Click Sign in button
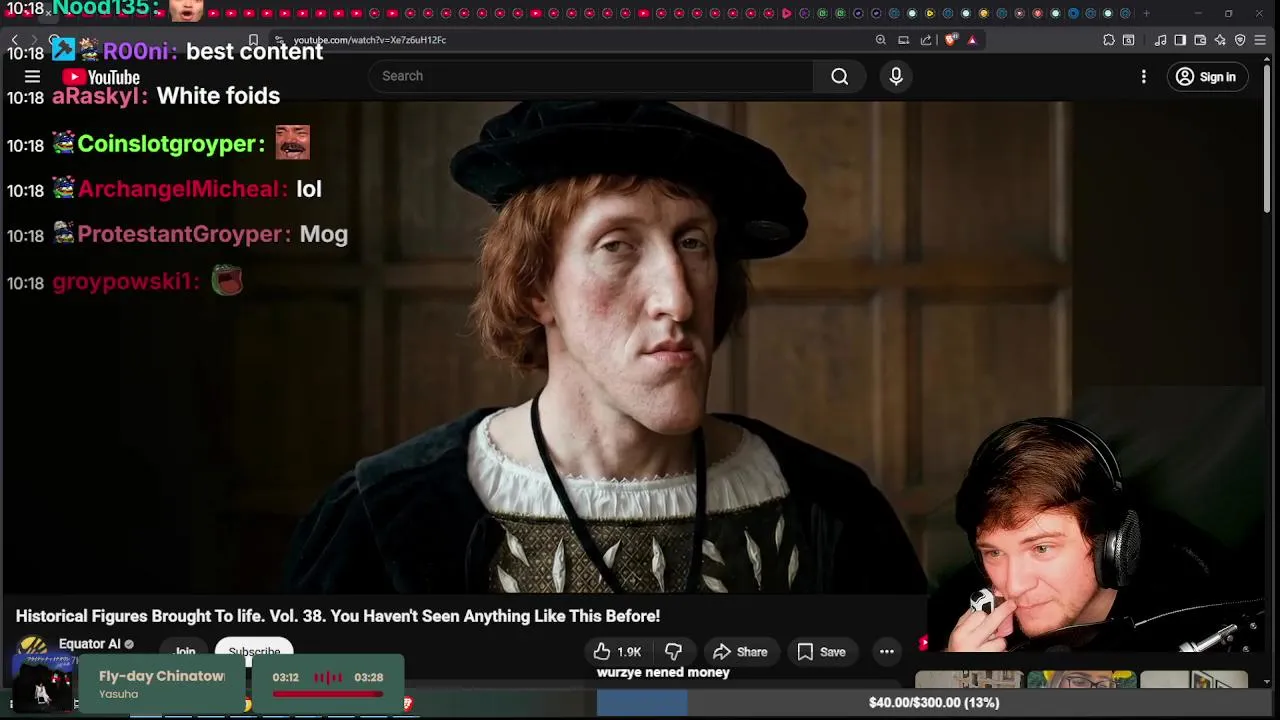1280x720 pixels. 1207,77
